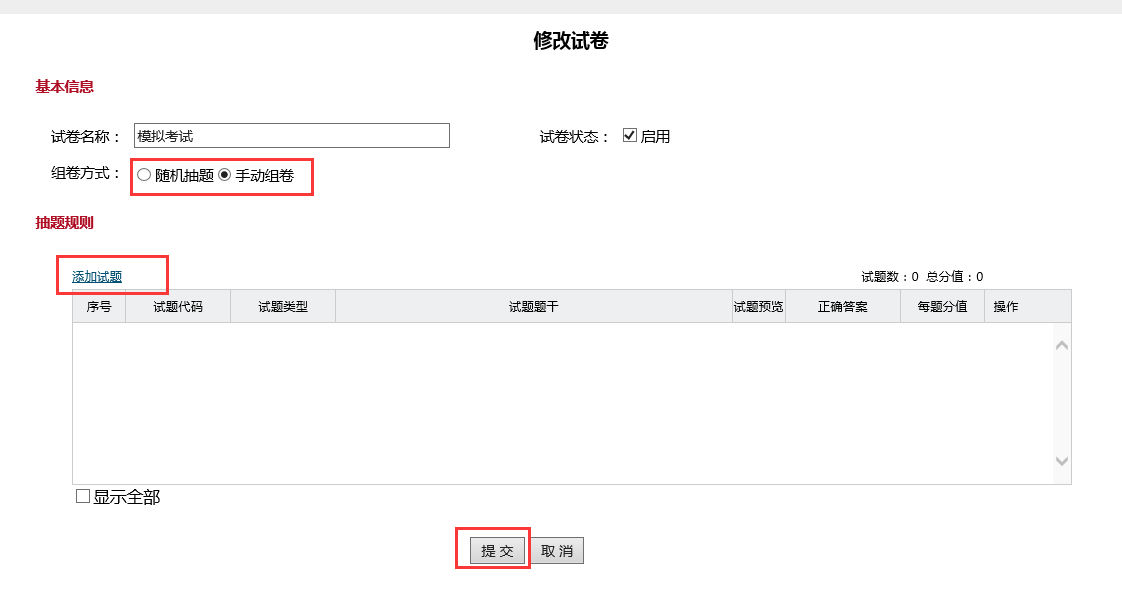This screenshot has height=599, width=1122.
Task: Select the 手动组卷 radio button
Action: [x=225, y=175]
